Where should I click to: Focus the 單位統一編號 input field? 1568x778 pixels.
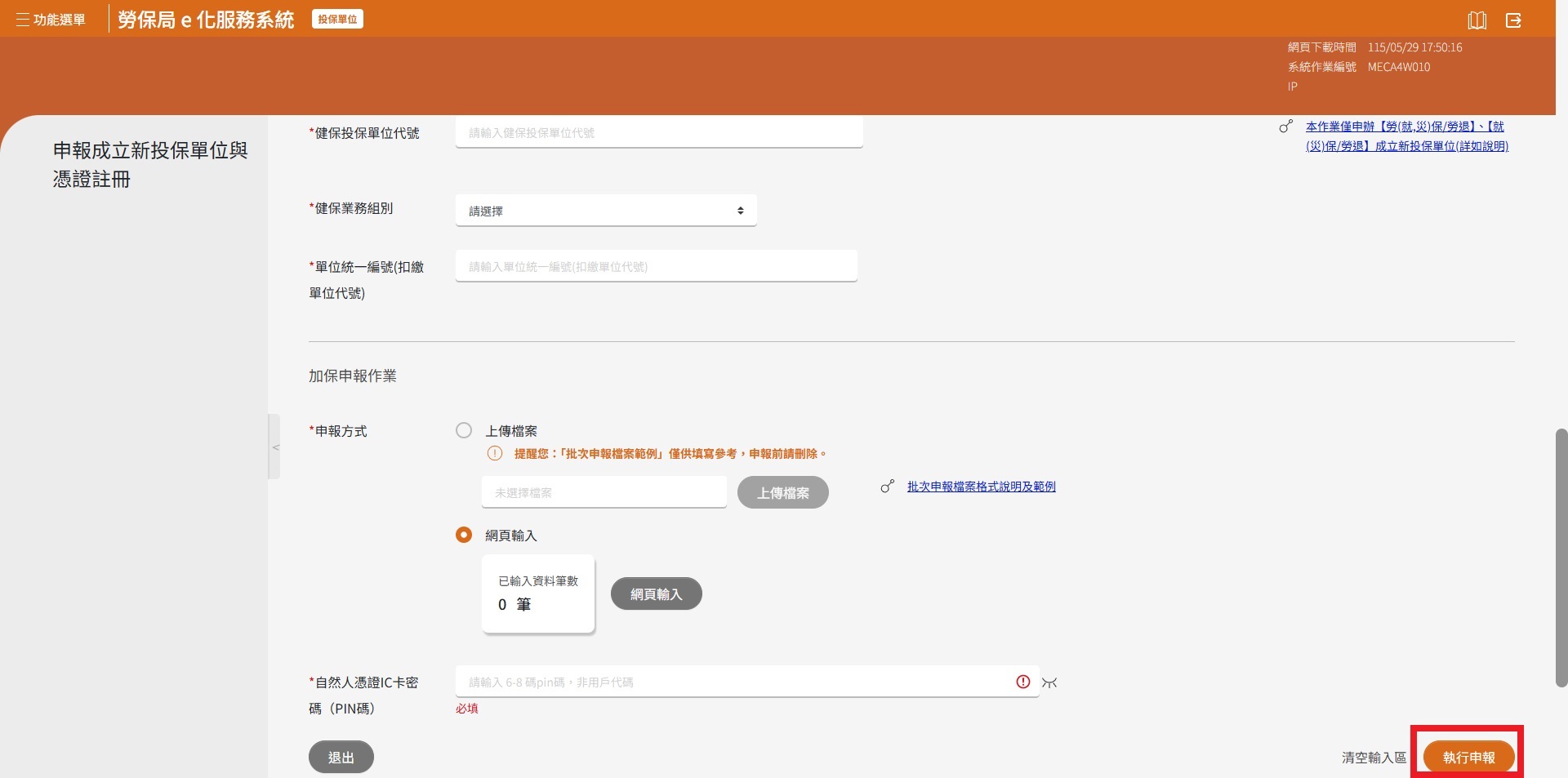[657, 266]
